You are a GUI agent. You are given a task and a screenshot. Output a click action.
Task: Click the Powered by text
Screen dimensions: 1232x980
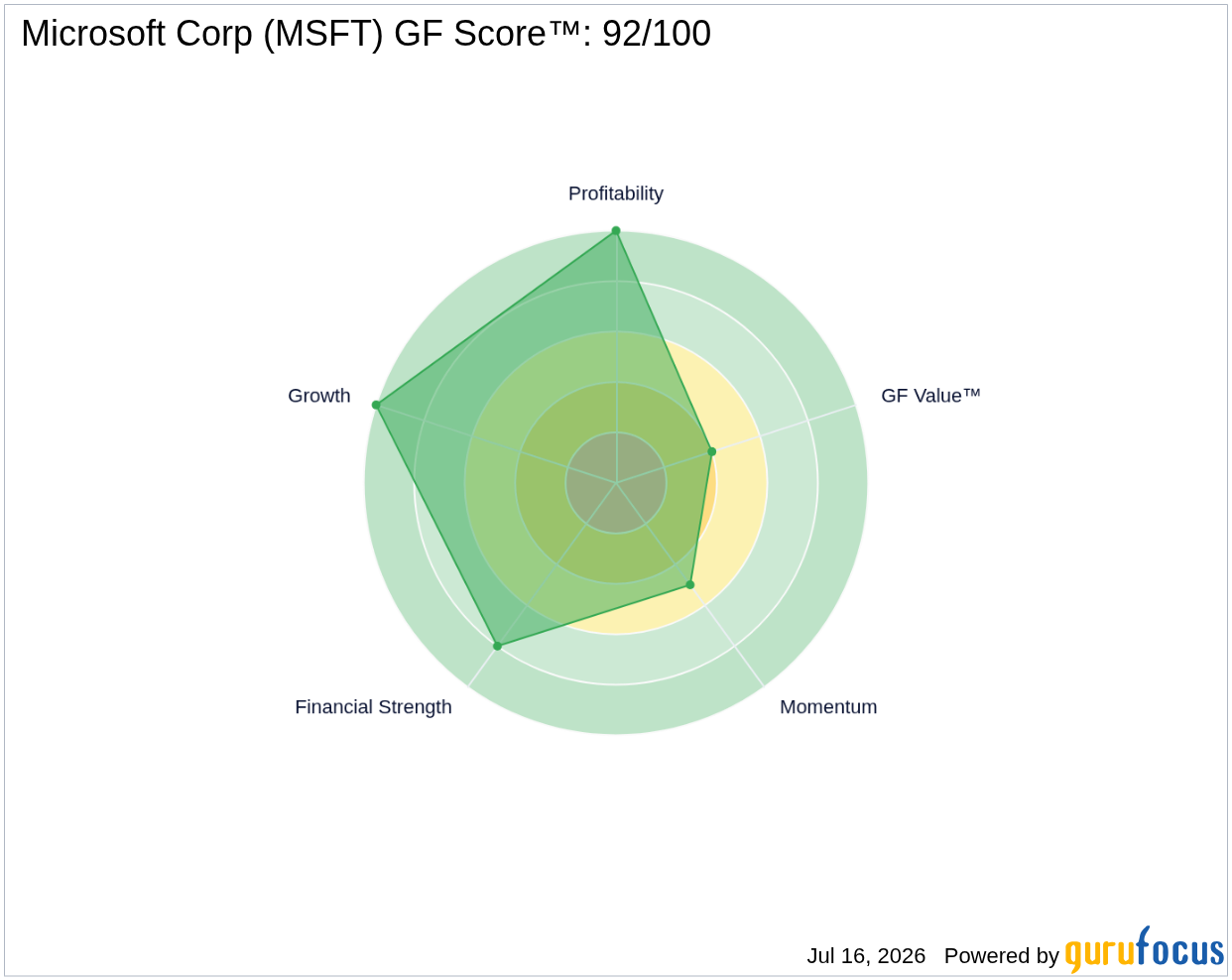pos(1002,956)
